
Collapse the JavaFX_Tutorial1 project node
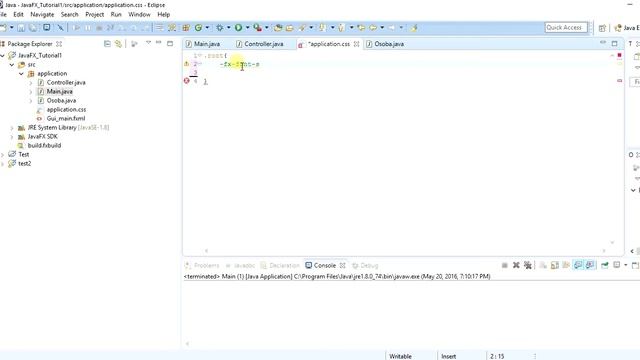pos(3,56)
